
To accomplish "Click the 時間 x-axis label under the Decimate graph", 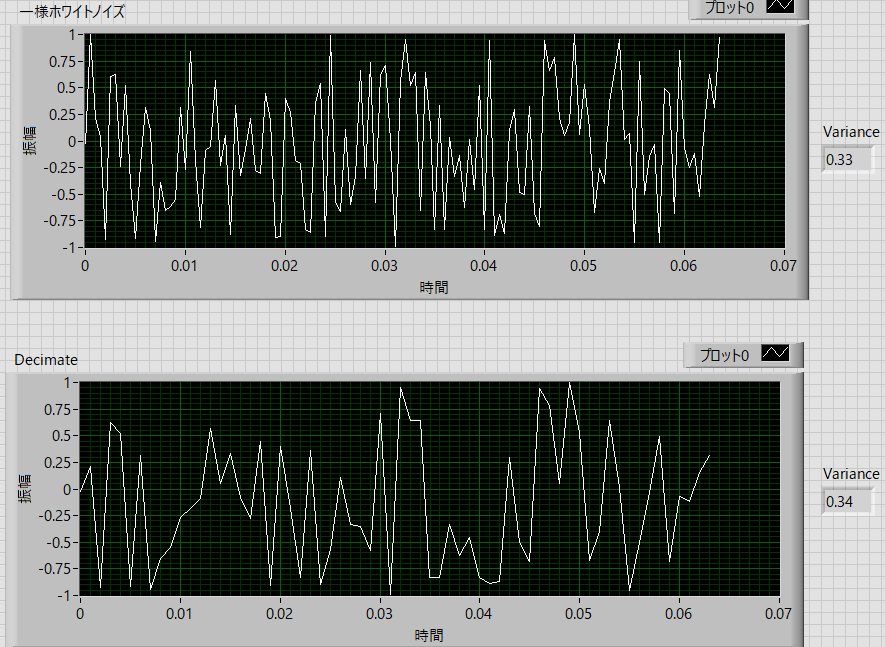I will (429, 635).
